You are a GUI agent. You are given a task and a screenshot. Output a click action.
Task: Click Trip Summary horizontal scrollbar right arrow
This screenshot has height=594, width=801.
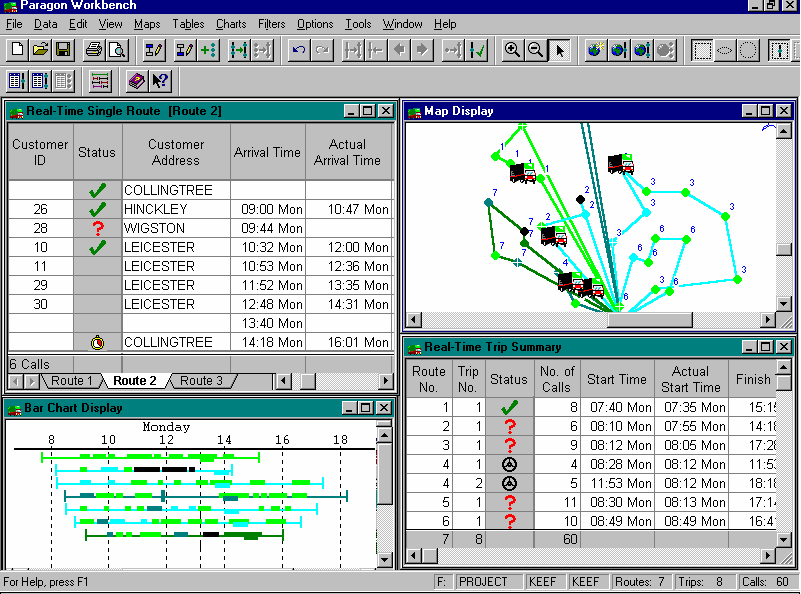tap(768, 556)
